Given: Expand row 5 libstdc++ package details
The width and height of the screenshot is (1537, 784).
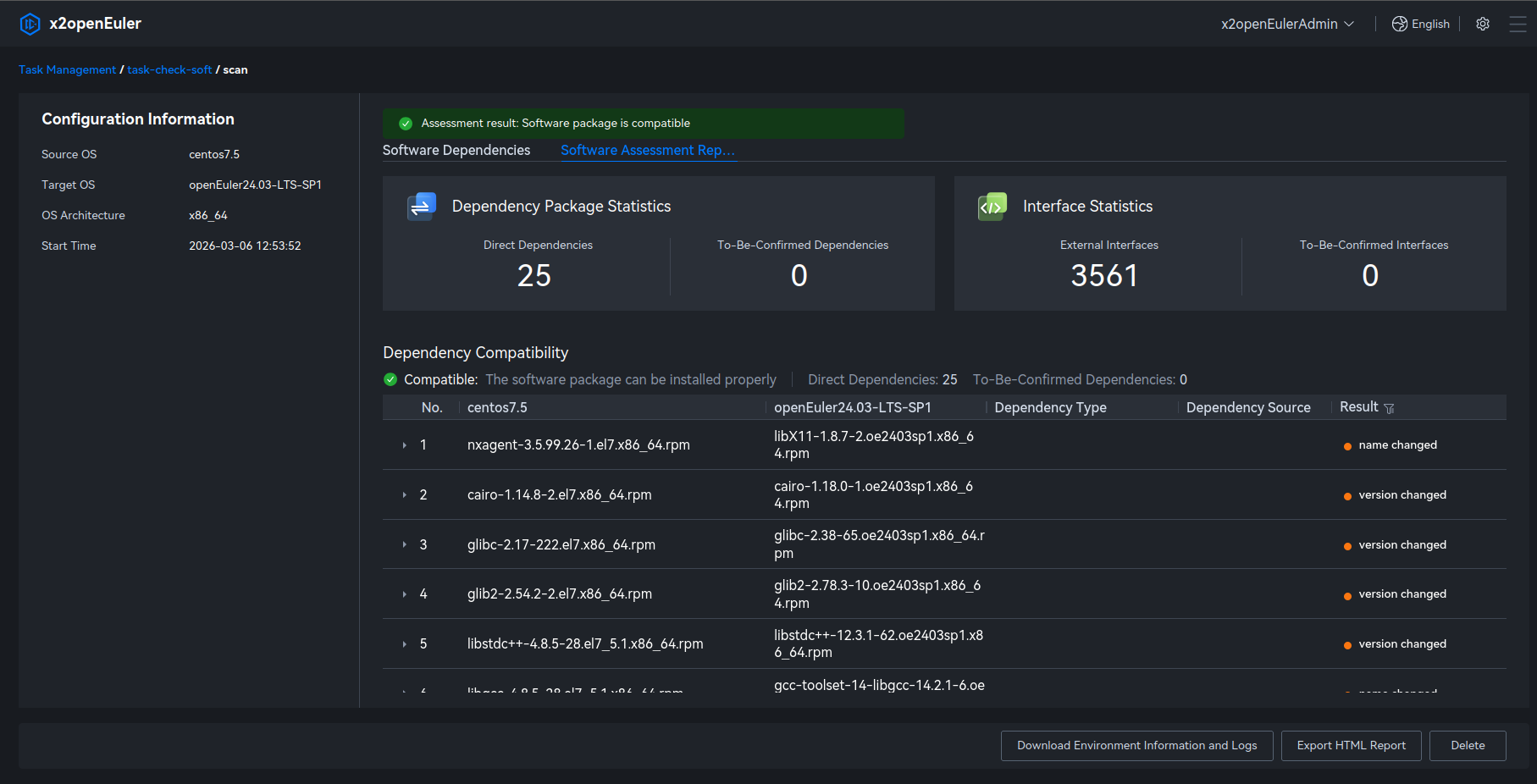Looking at the screenshot, I should pos(405,644).
